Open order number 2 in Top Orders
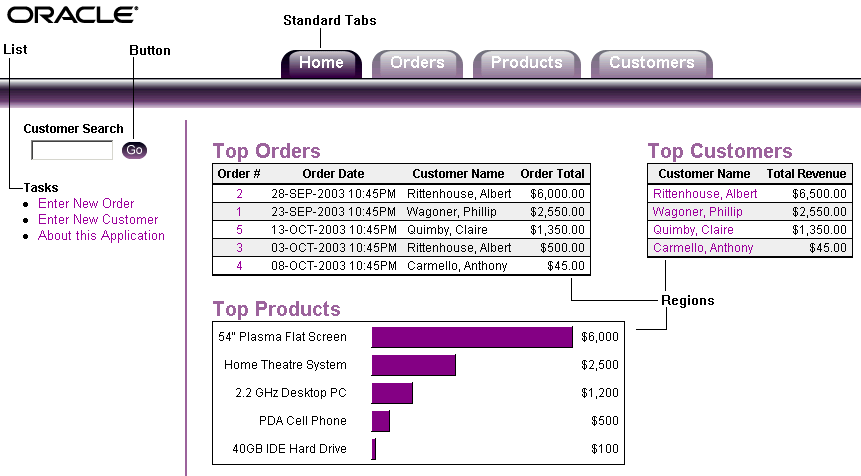The image size is (861, 476). coord(239,194)
